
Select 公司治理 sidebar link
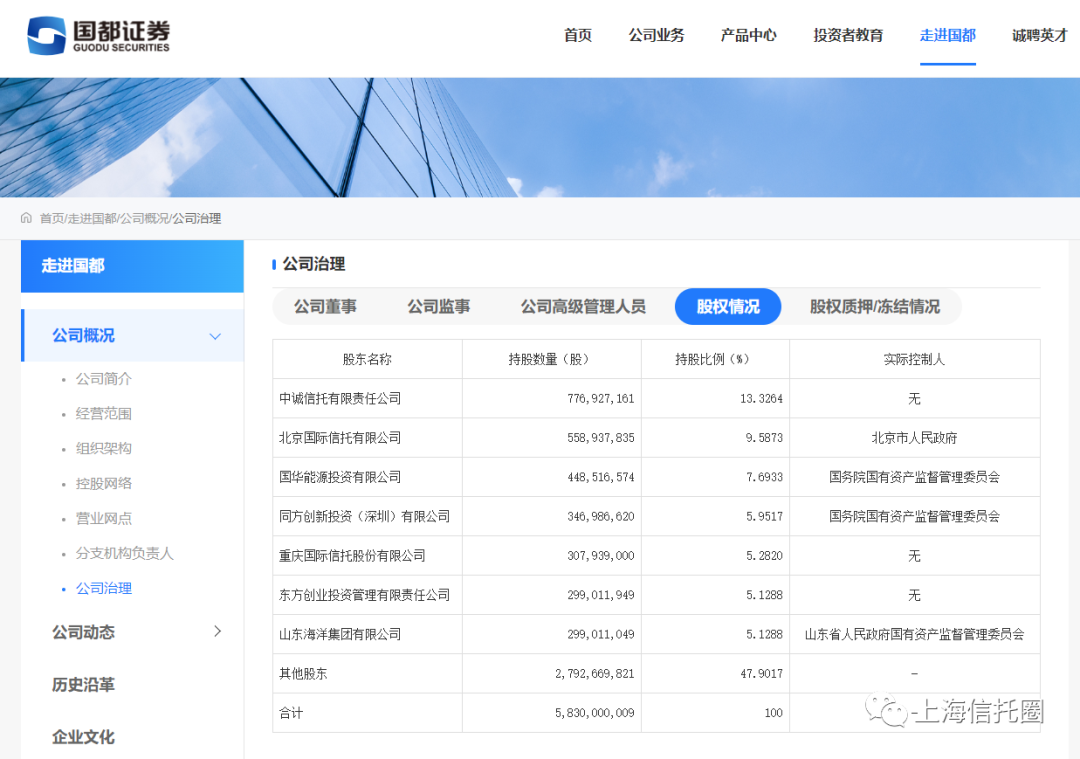tap(103, 588)
